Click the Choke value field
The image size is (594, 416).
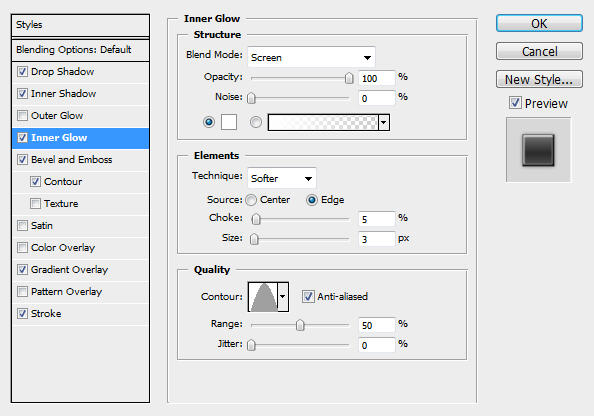(x=377, y=219)
